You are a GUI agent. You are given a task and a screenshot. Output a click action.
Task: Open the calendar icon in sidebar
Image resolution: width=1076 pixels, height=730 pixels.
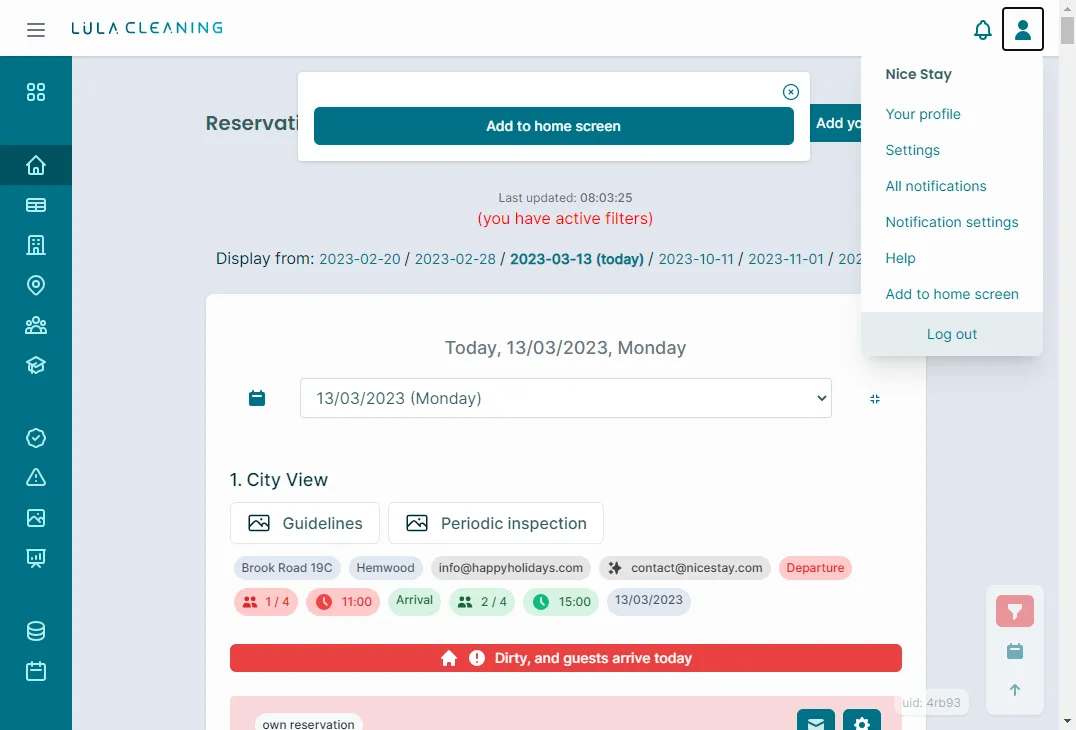[36, 670]
